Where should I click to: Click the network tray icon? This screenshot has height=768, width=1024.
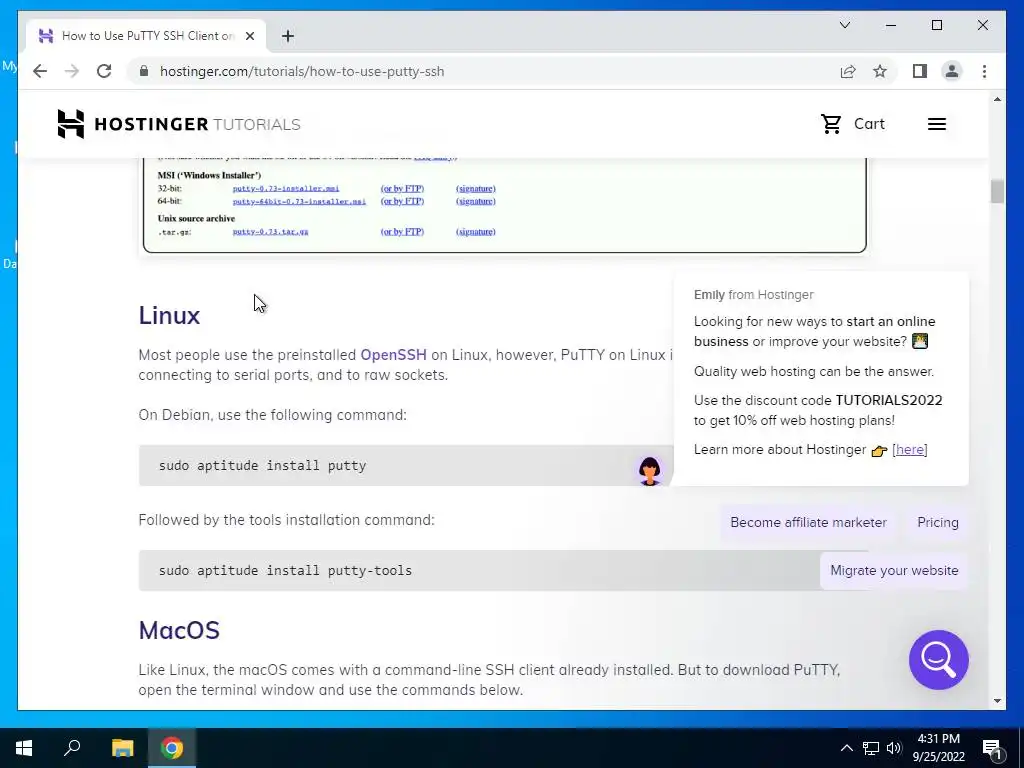tap(871, 748)
